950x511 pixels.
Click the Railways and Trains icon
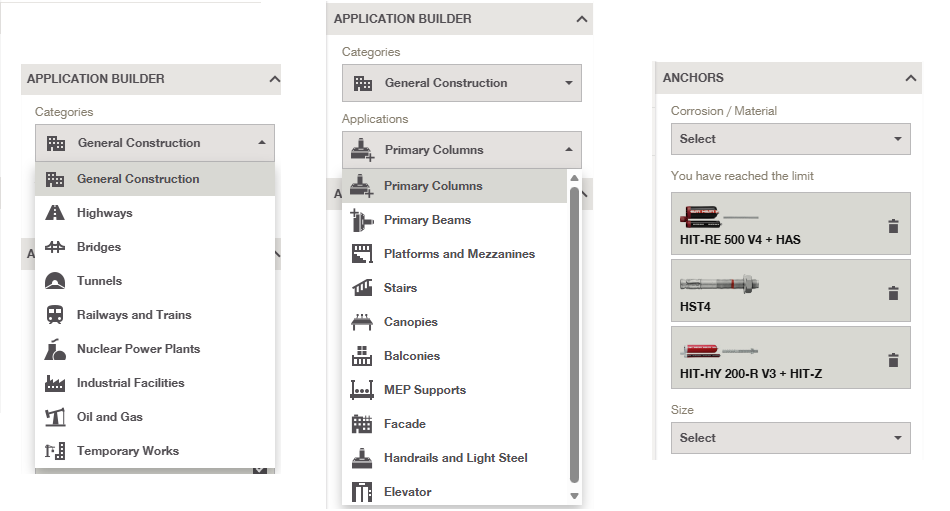(x=55, y=315)
